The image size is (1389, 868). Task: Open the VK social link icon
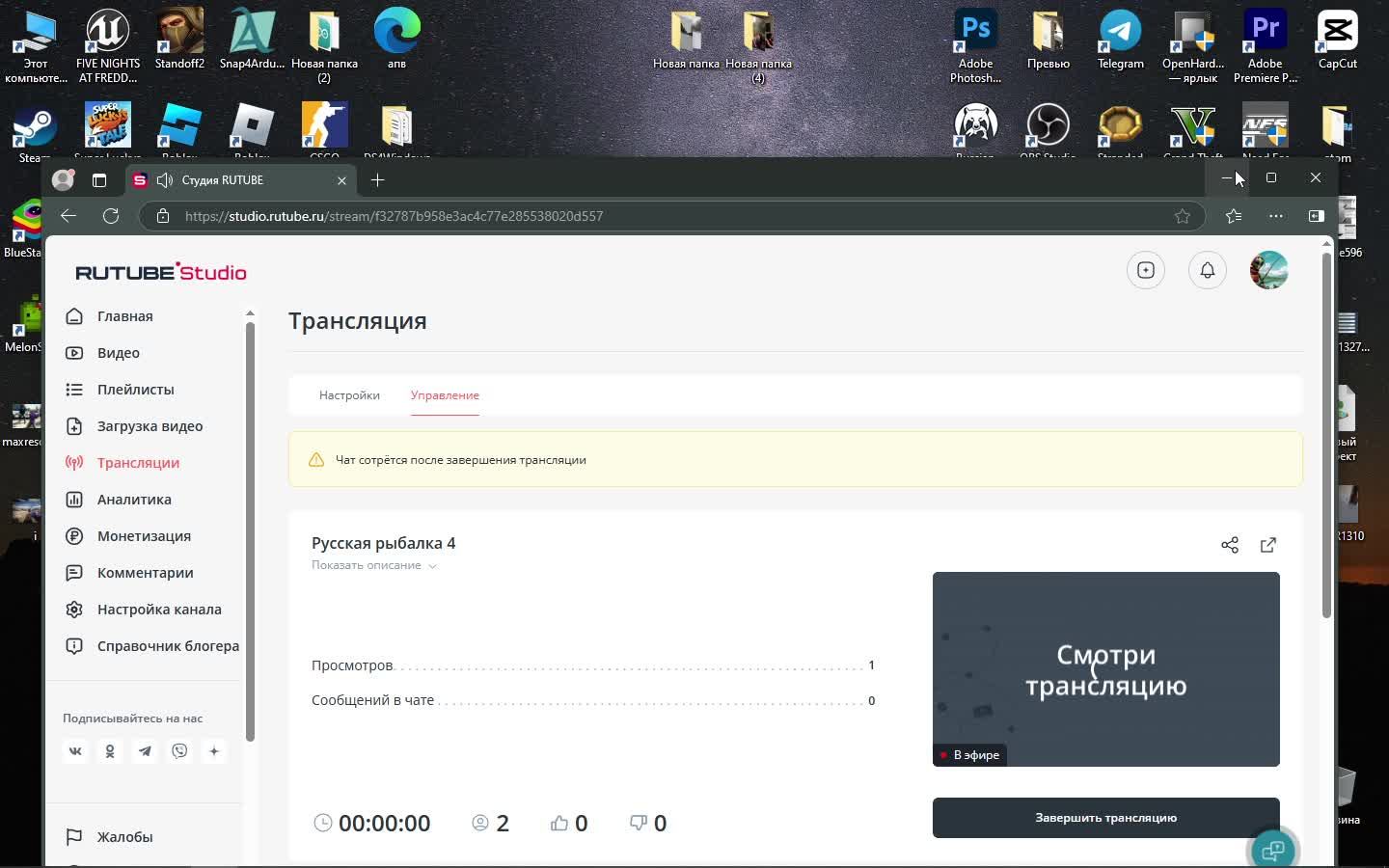pyautogui.click(x=75, y=751)
